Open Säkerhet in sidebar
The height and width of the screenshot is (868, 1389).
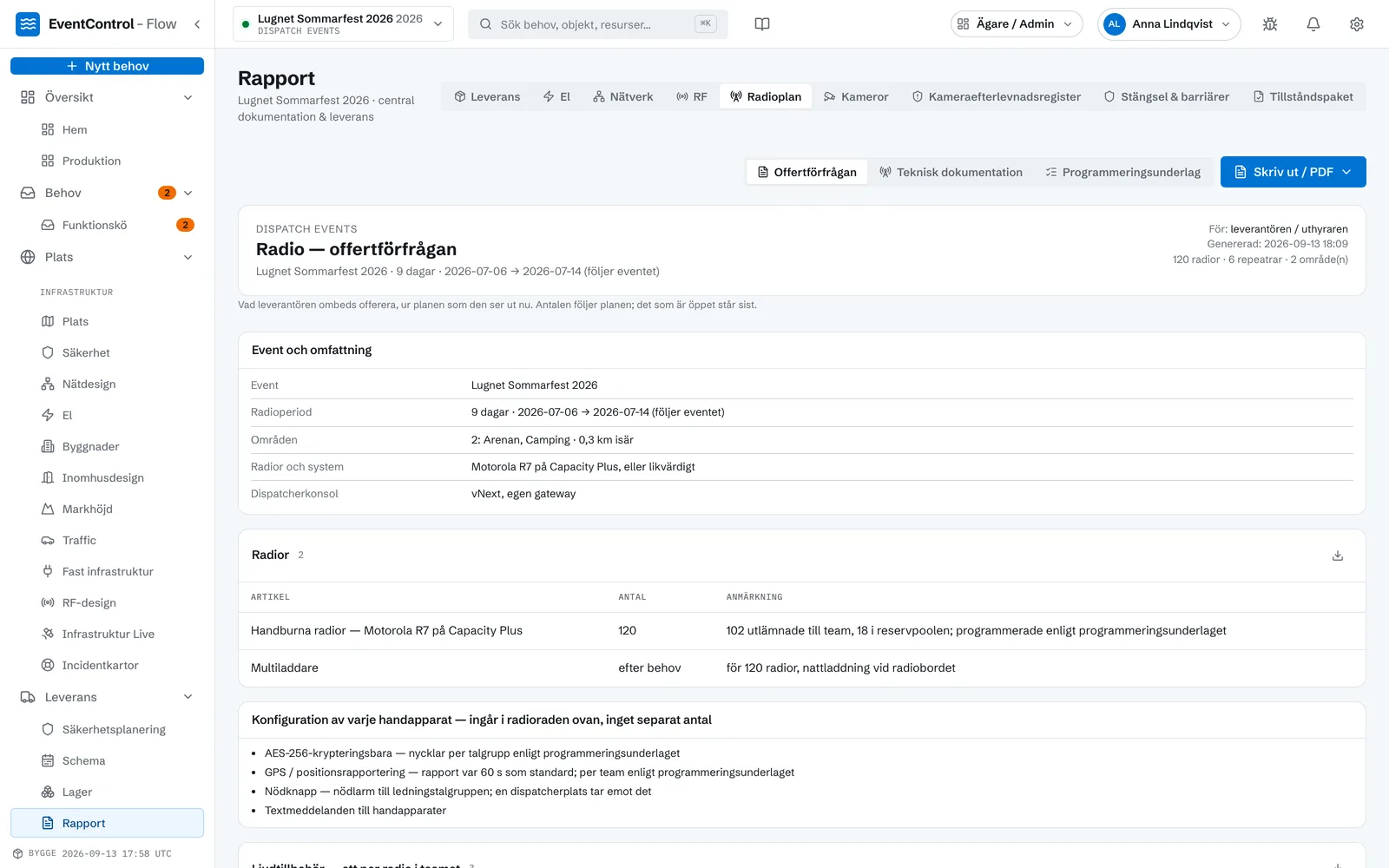107,352
